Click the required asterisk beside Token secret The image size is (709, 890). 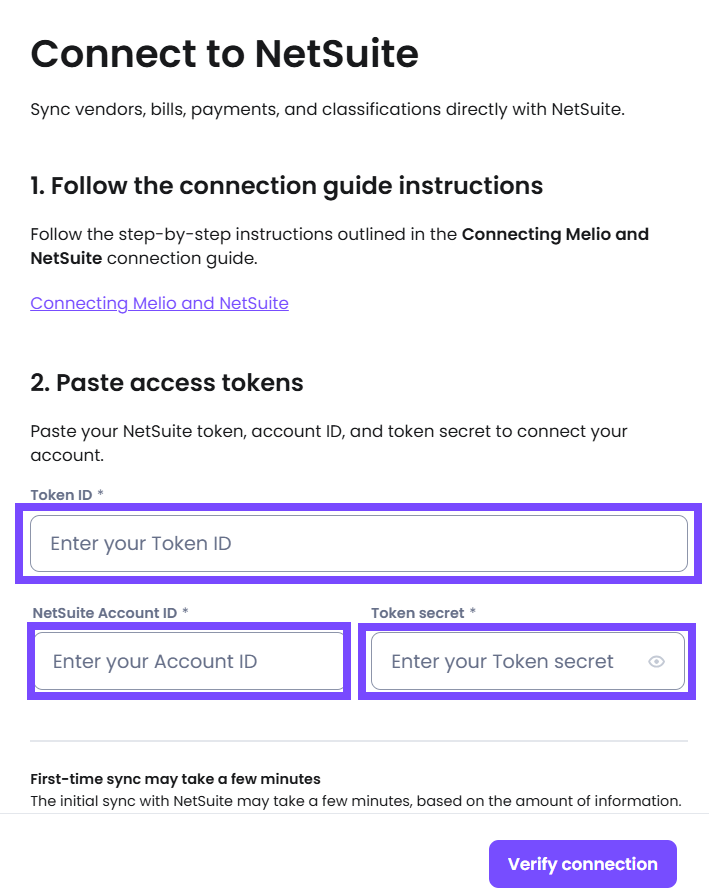472,613
